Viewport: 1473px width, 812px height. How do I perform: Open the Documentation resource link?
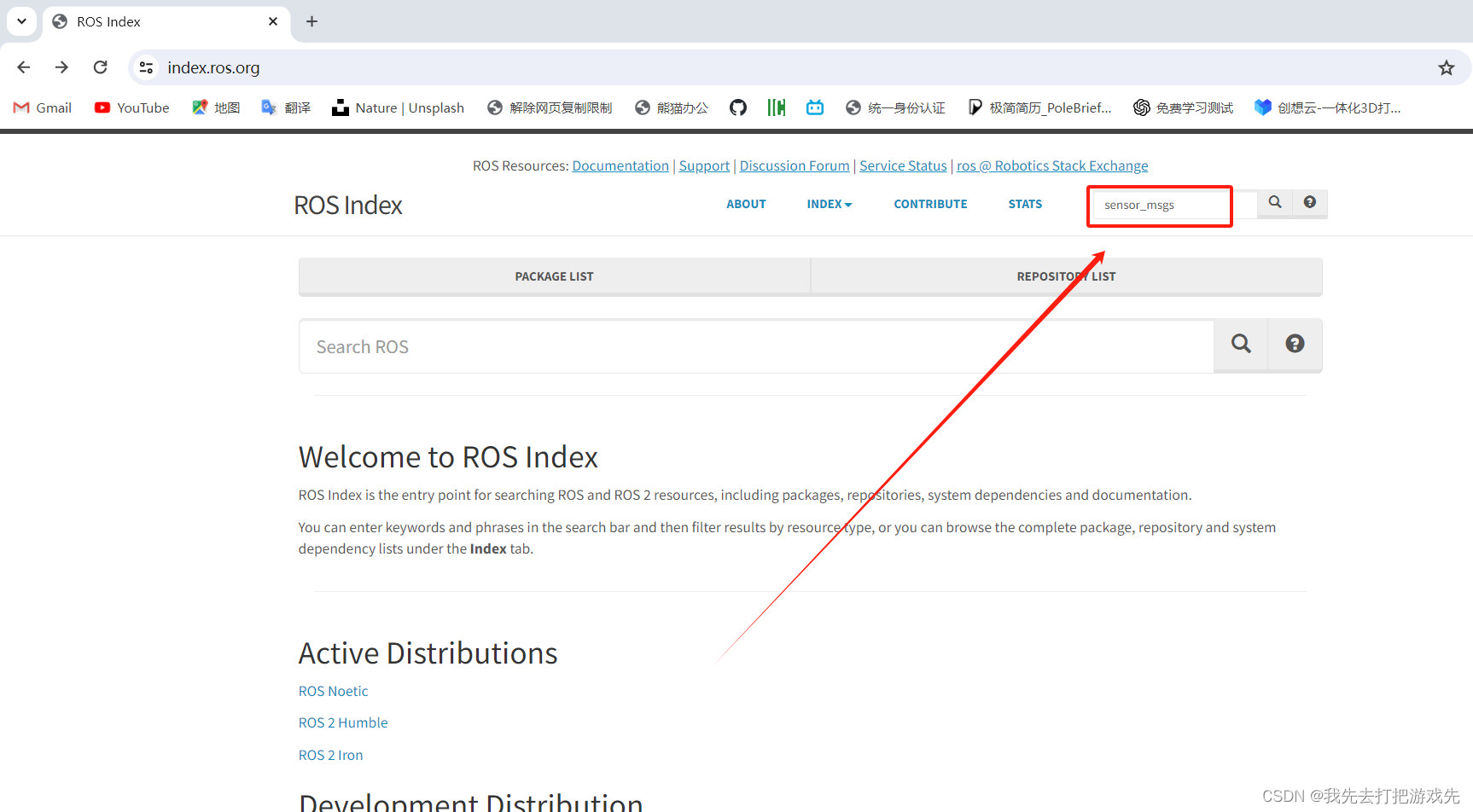click(x=620, y=165)
